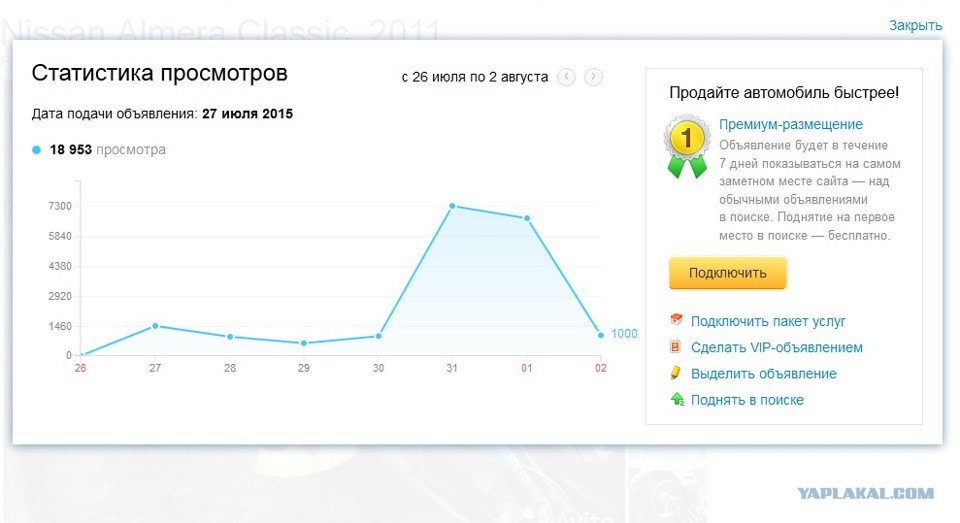
Task: Click the submission date '27 июля 2015'
Action: click(x=247, y=114)
